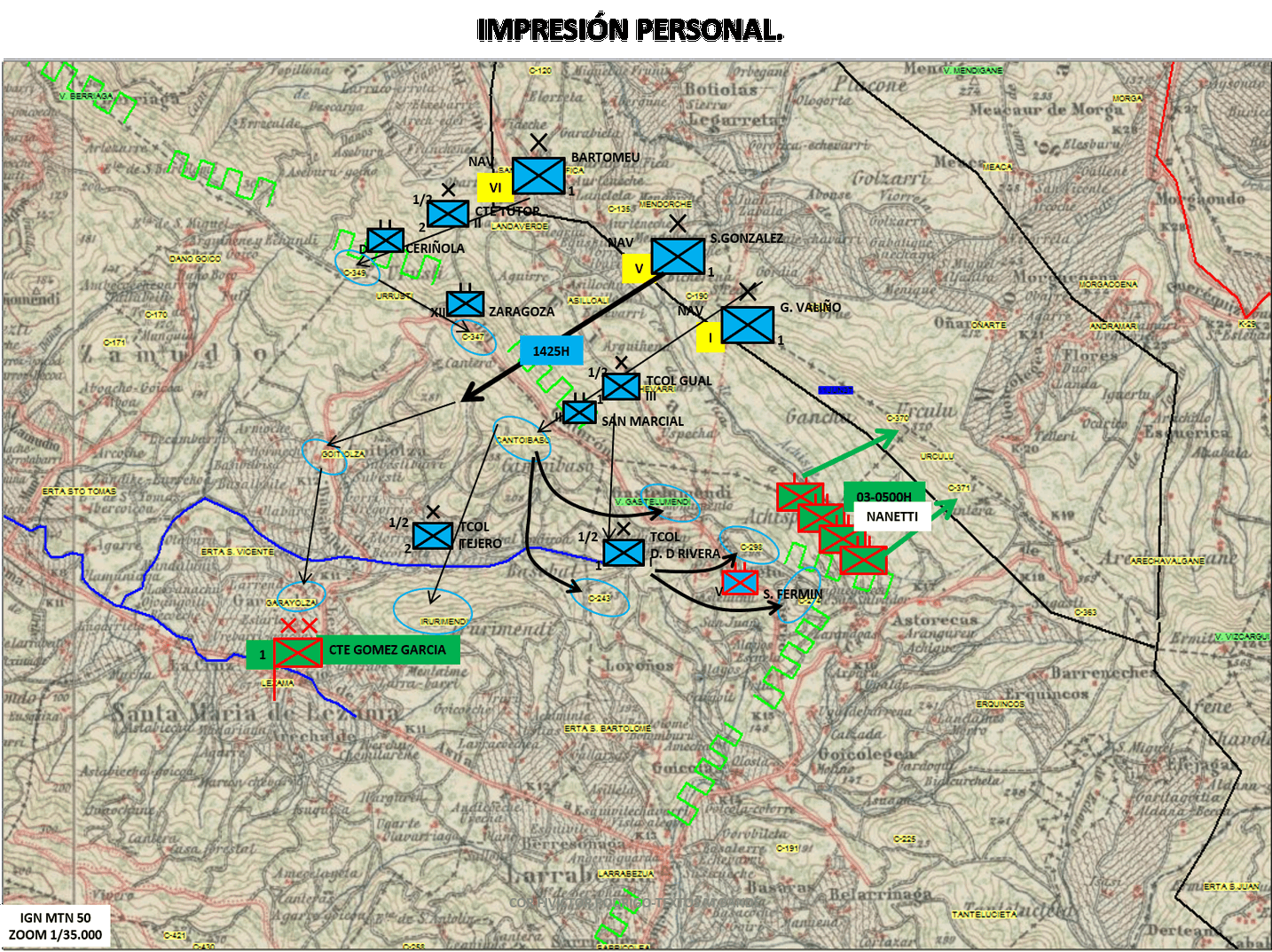
Task: Select the S. FERMIN red-bordered unit symbol
Action: point(740,582)
